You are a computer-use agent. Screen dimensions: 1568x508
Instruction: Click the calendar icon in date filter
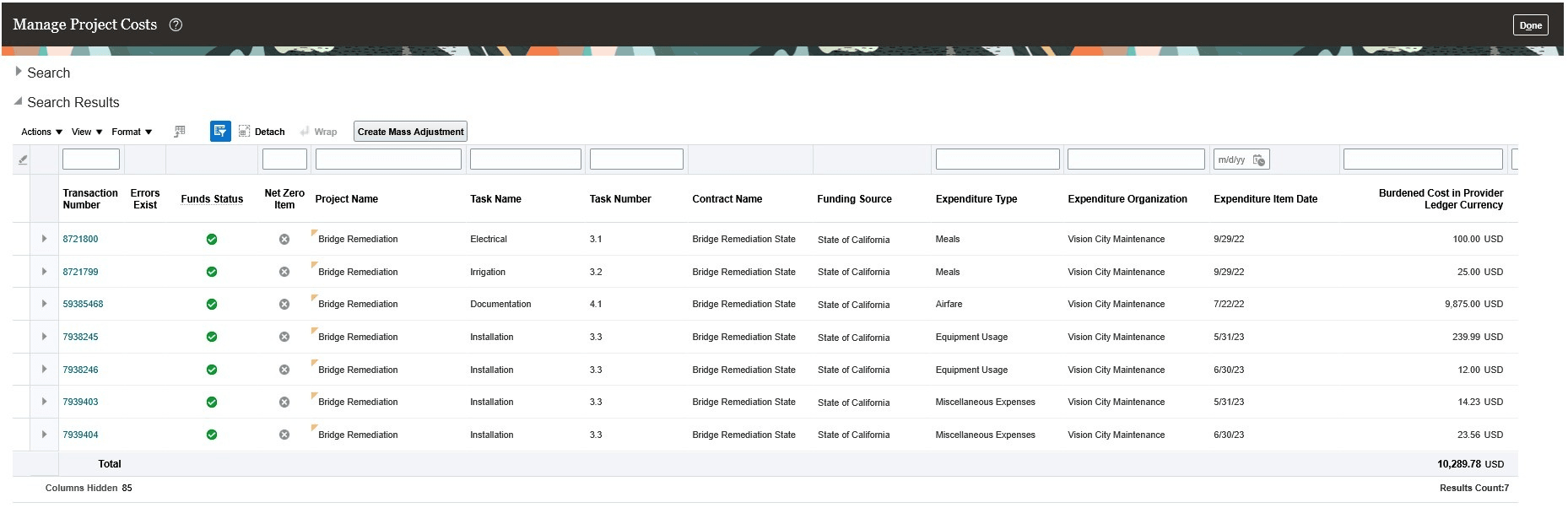coord(1258,159)
